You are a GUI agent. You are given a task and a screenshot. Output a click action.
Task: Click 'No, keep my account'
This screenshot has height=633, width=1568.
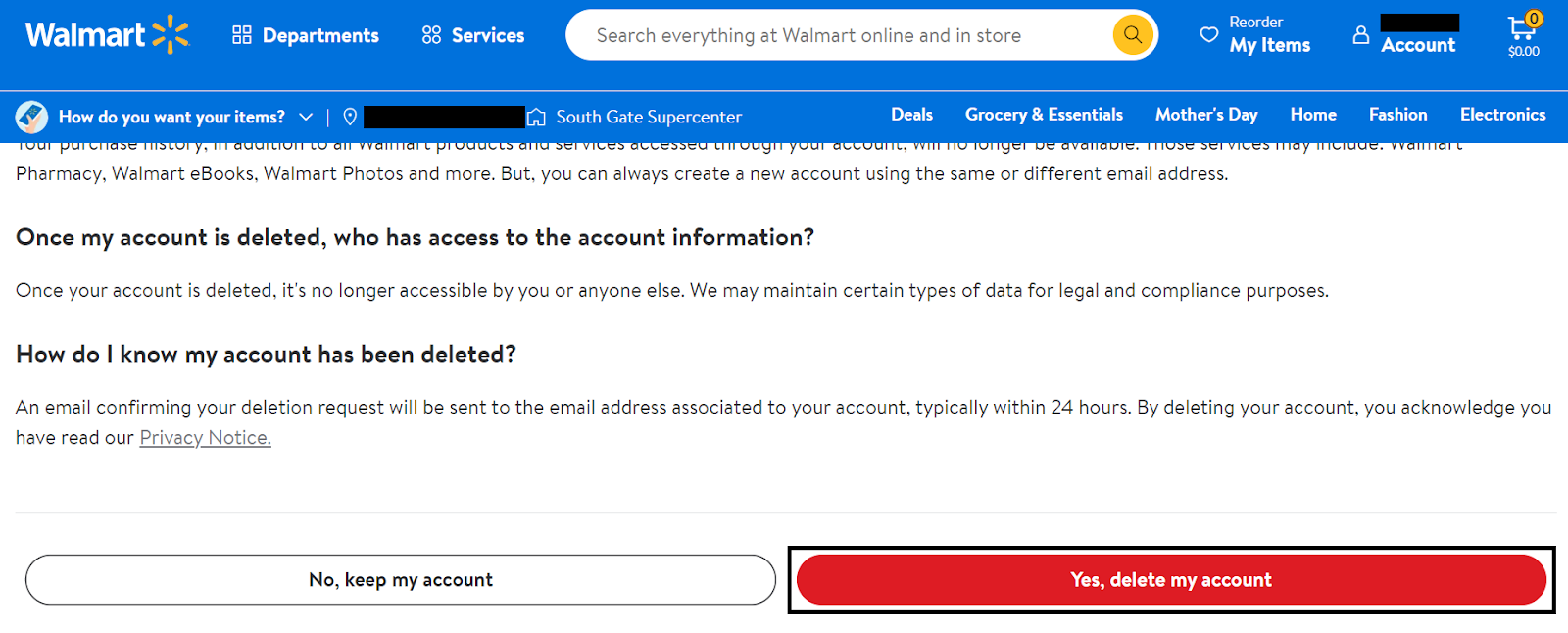click(x=400, y=579)
